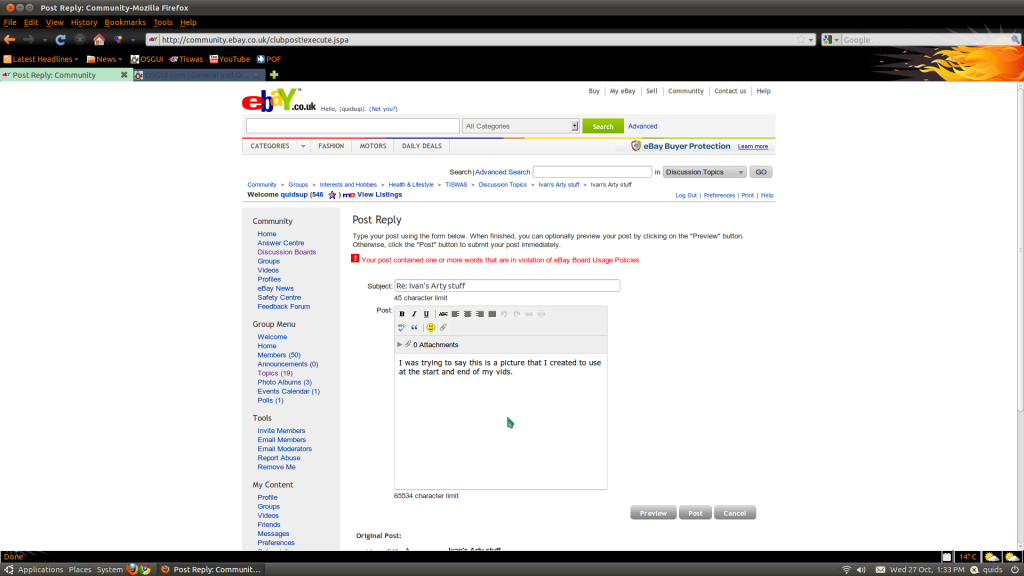Expand the 0 Attachments section

click(400, 345)
